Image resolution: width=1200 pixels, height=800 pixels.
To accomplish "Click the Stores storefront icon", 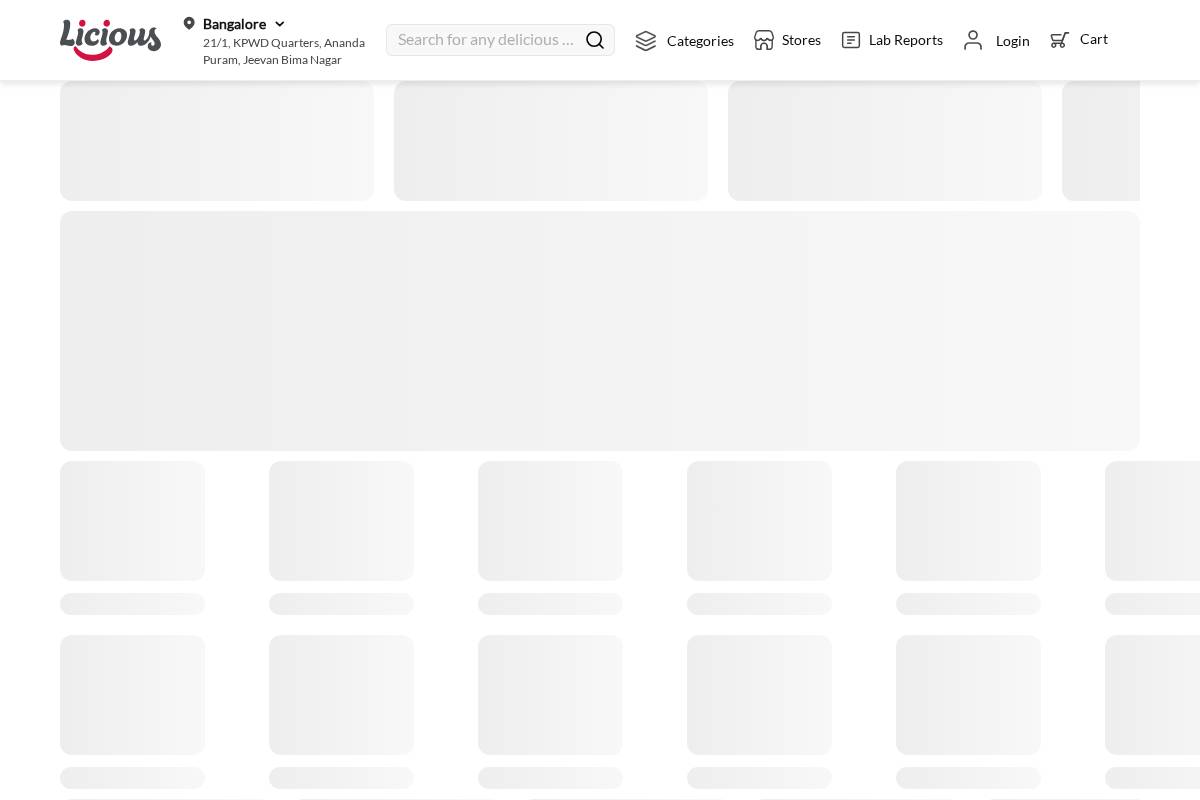I will coord(764,40).
